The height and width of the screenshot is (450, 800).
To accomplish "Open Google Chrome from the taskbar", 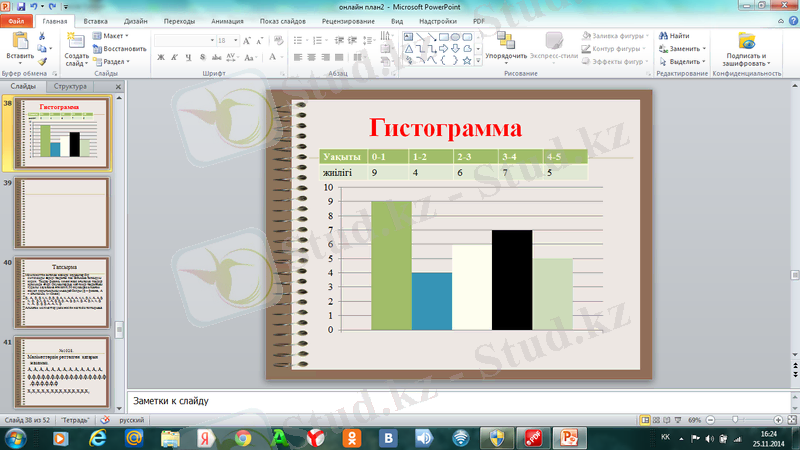I will coord(242,438).
